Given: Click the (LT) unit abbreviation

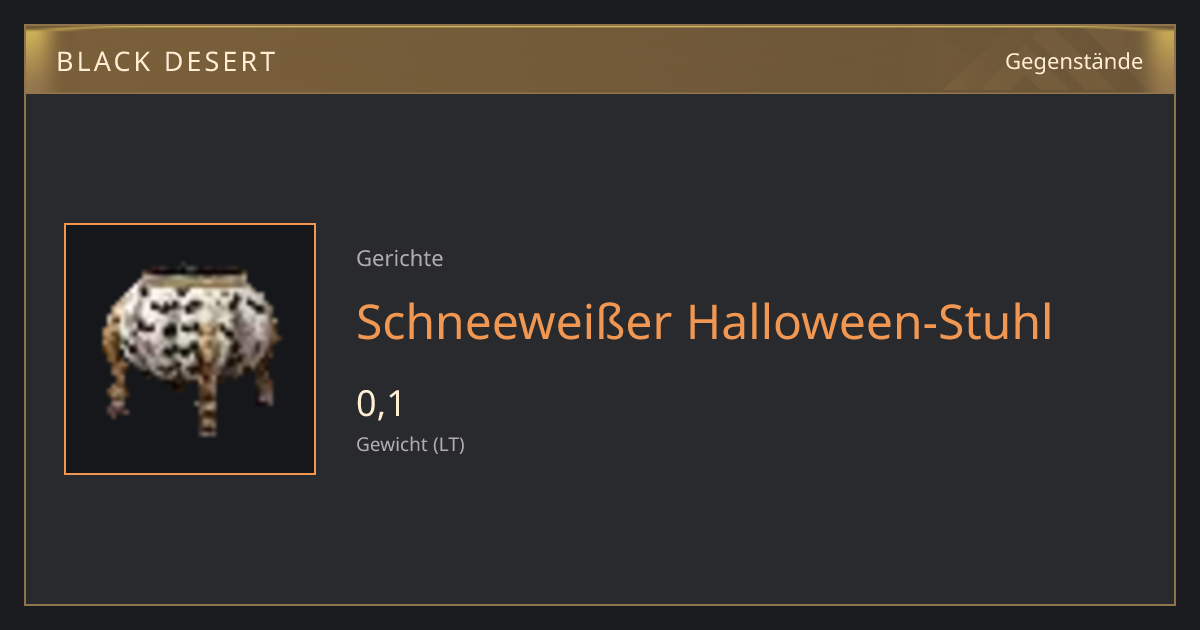Looking at the screenshot, I should [449, 445].
